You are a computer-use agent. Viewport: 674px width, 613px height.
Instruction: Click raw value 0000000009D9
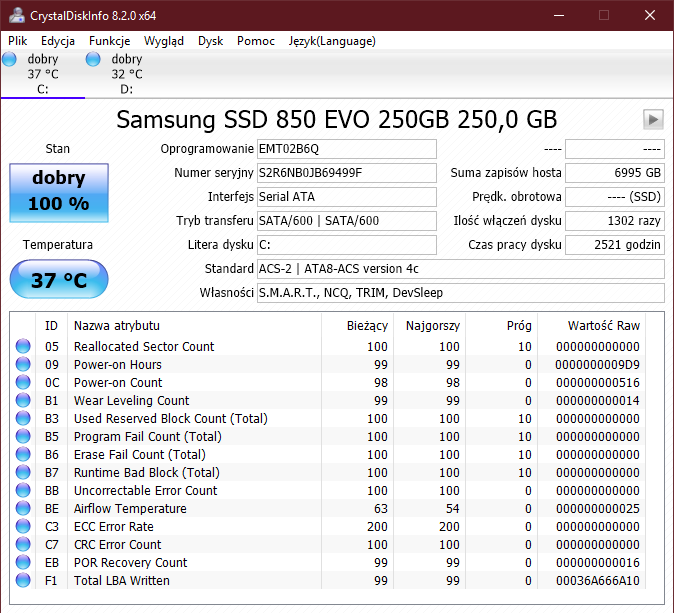point(597,365)
